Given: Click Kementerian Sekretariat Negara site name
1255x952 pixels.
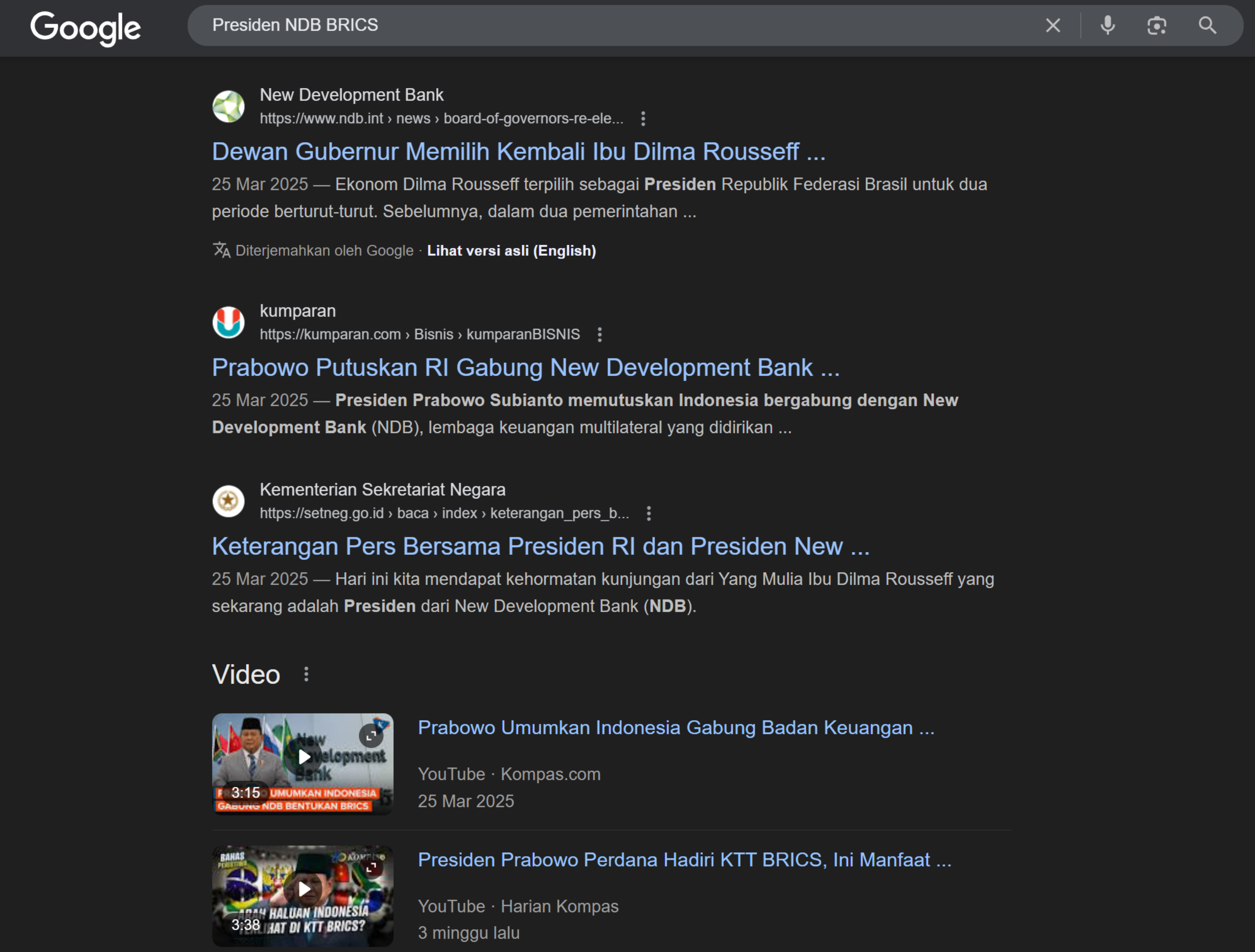Looking at the screenshot, I should click(382, 490).
